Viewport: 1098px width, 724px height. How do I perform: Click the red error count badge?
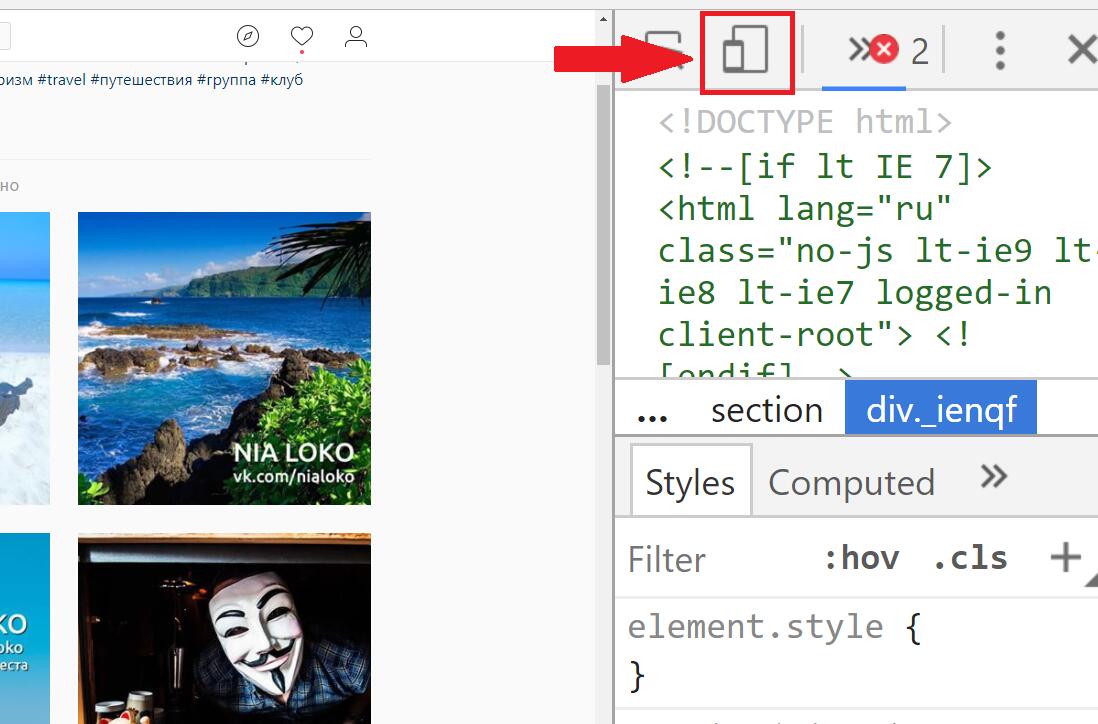pyautogui.click(x=884, y=49)
